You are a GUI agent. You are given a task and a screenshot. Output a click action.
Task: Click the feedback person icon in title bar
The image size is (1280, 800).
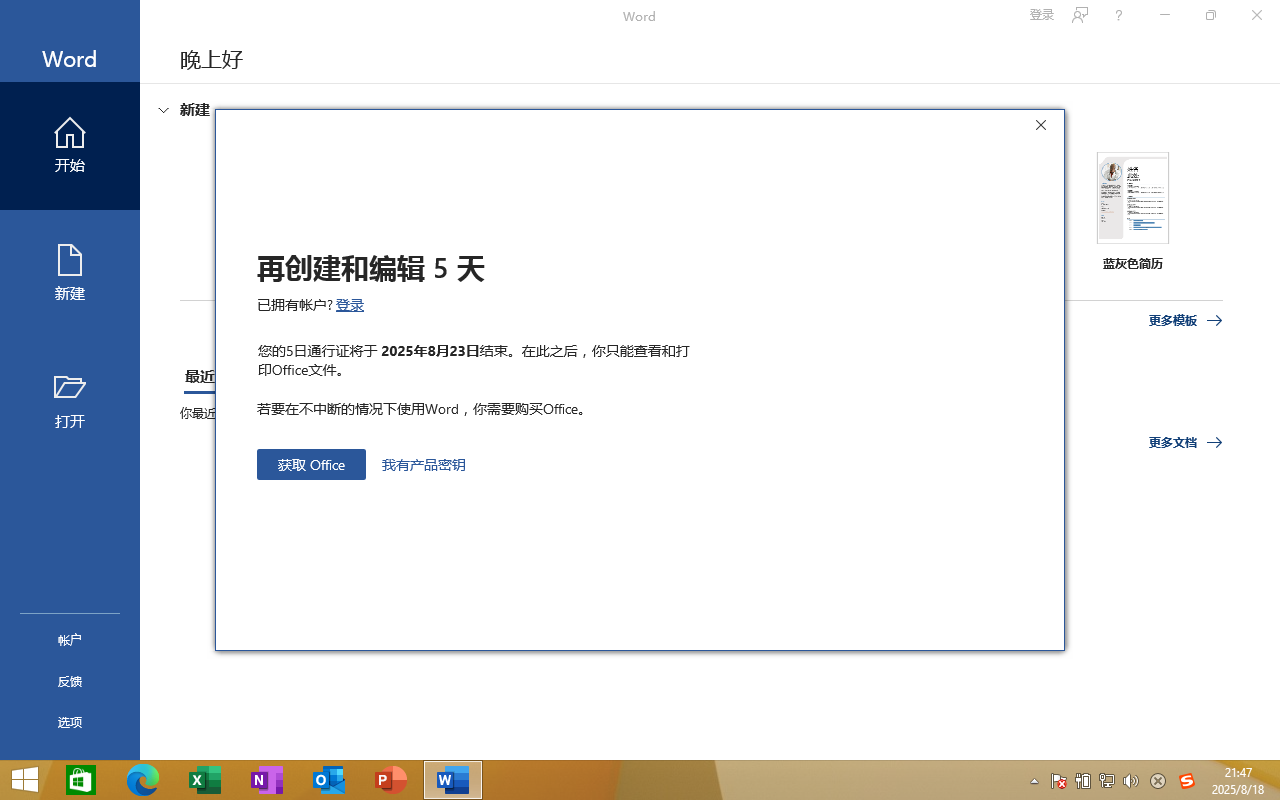click(1080, 15)
